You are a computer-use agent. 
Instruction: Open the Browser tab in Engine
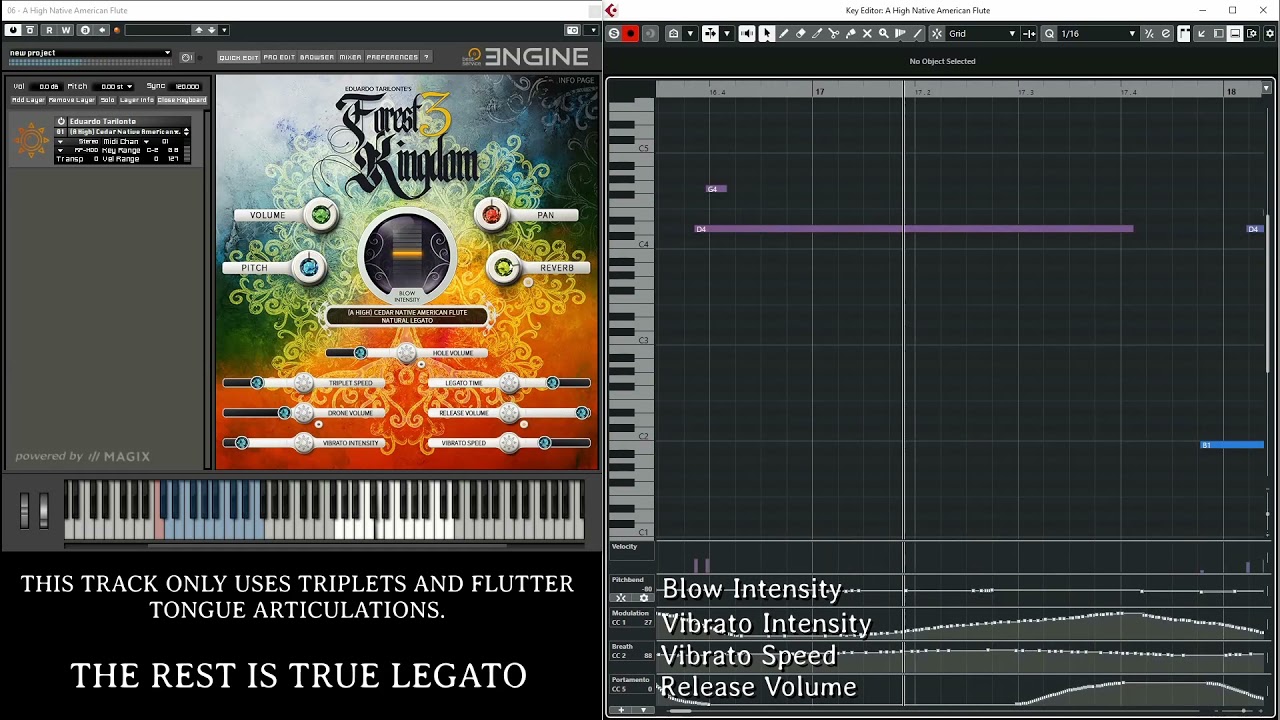tap(317, 57)
